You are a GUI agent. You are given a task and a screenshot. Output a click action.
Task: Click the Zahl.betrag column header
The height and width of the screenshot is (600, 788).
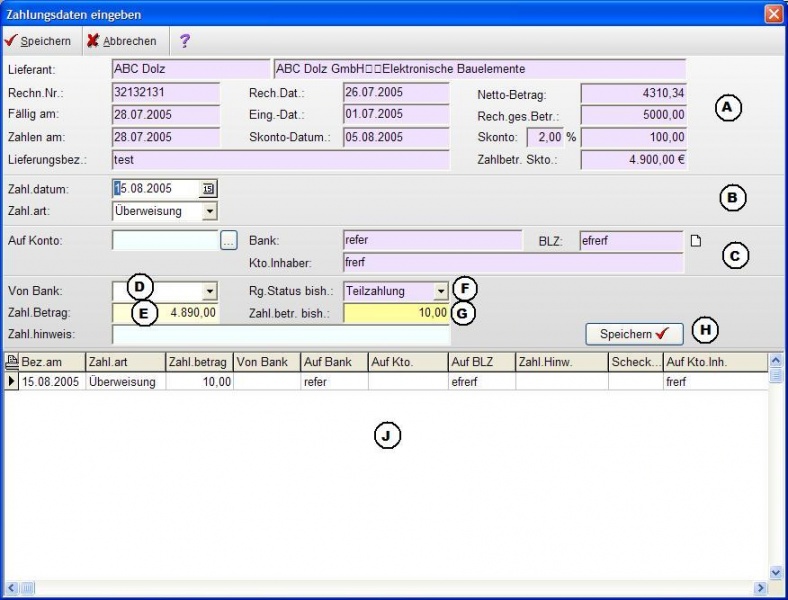pos(199,362)
